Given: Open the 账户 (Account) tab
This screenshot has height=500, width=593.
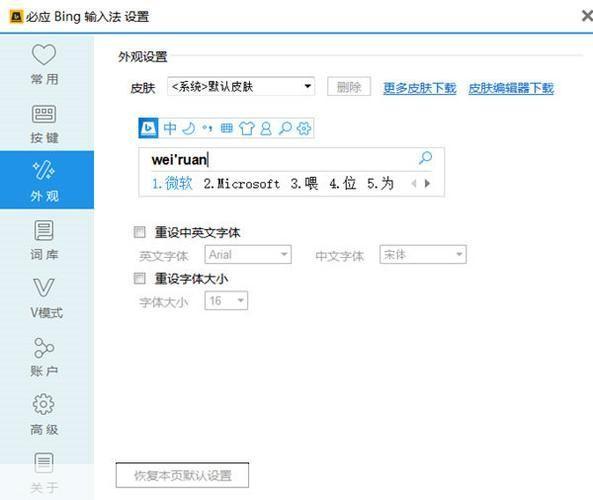Looking at the screenshot, I should pos(47,356).
